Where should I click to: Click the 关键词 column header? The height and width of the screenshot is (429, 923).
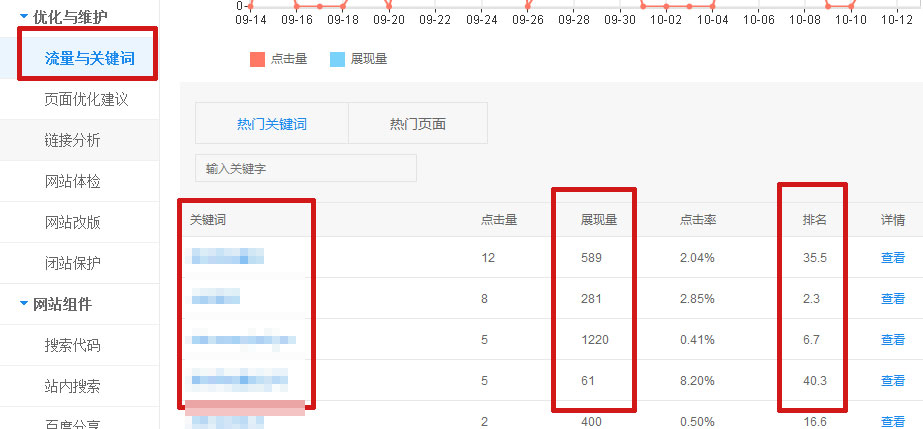pos(208,220)
